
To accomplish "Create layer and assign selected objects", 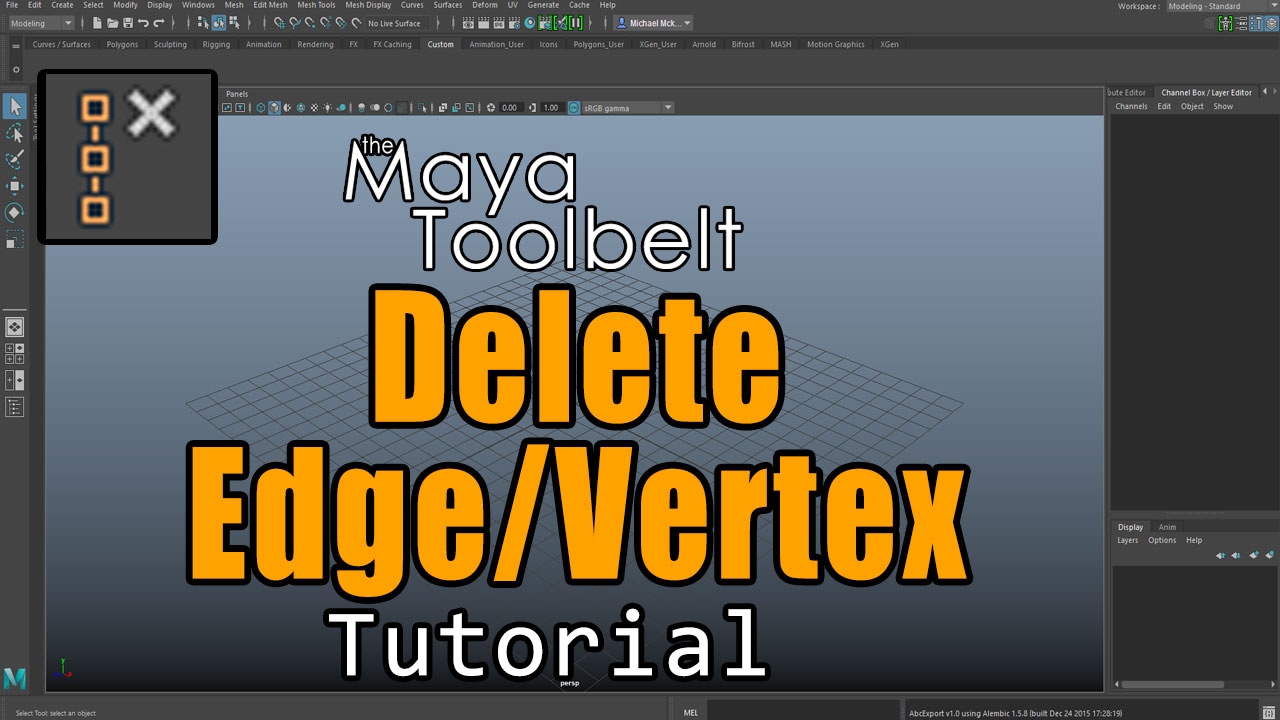I will [1270, 555].
